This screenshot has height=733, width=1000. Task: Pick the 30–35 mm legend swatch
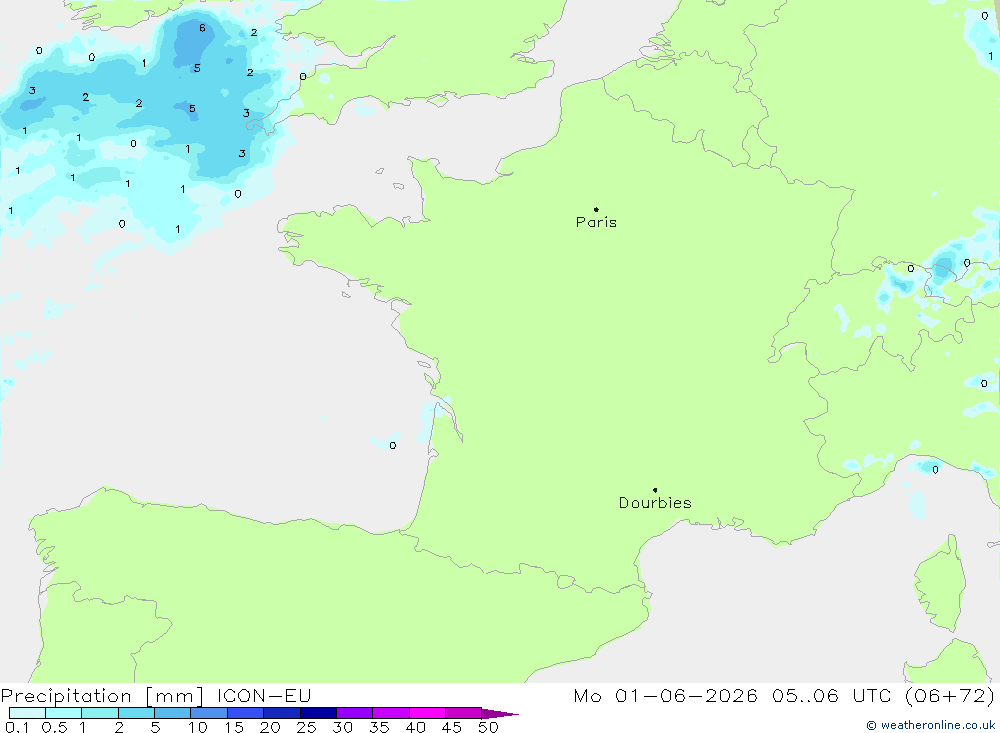point(355,713)
